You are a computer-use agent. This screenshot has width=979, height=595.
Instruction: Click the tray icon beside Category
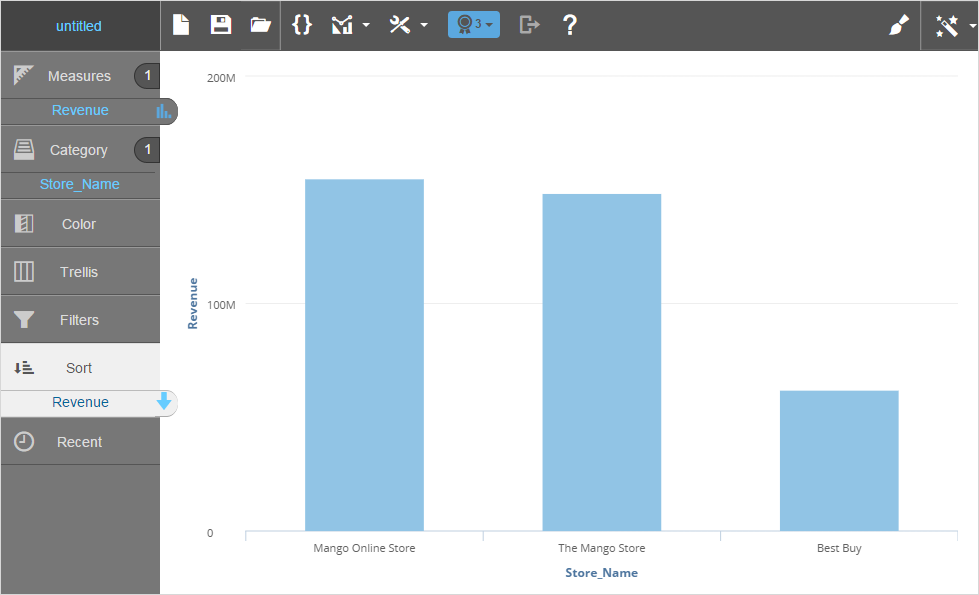(24, 149)
